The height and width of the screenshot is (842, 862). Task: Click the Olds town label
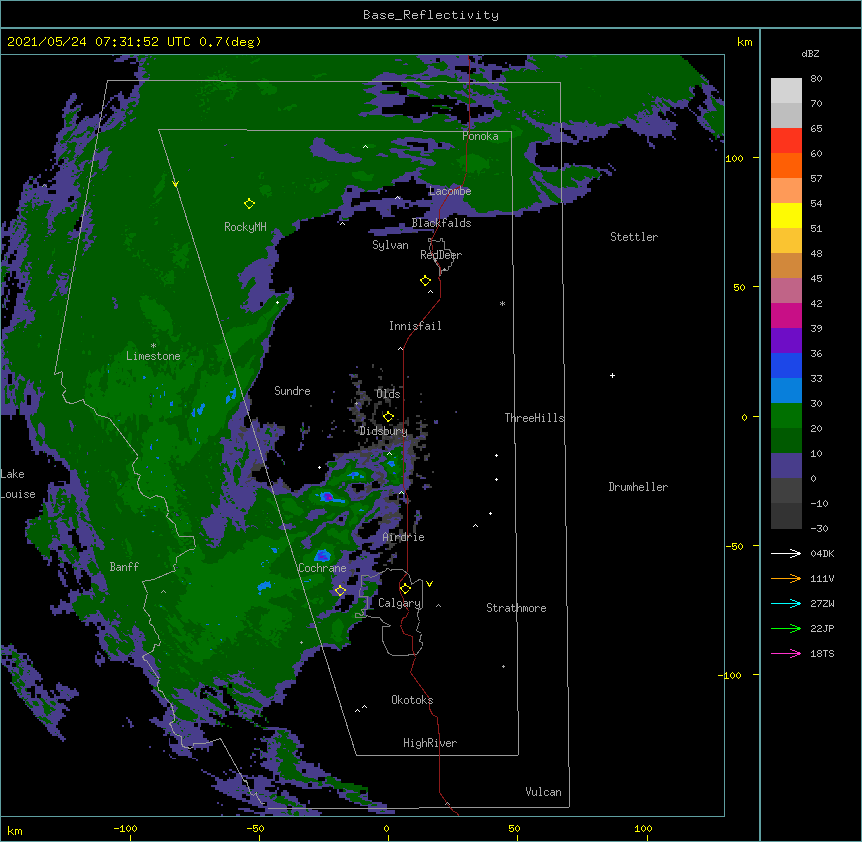pyautogui.click(x=388, y=394)
